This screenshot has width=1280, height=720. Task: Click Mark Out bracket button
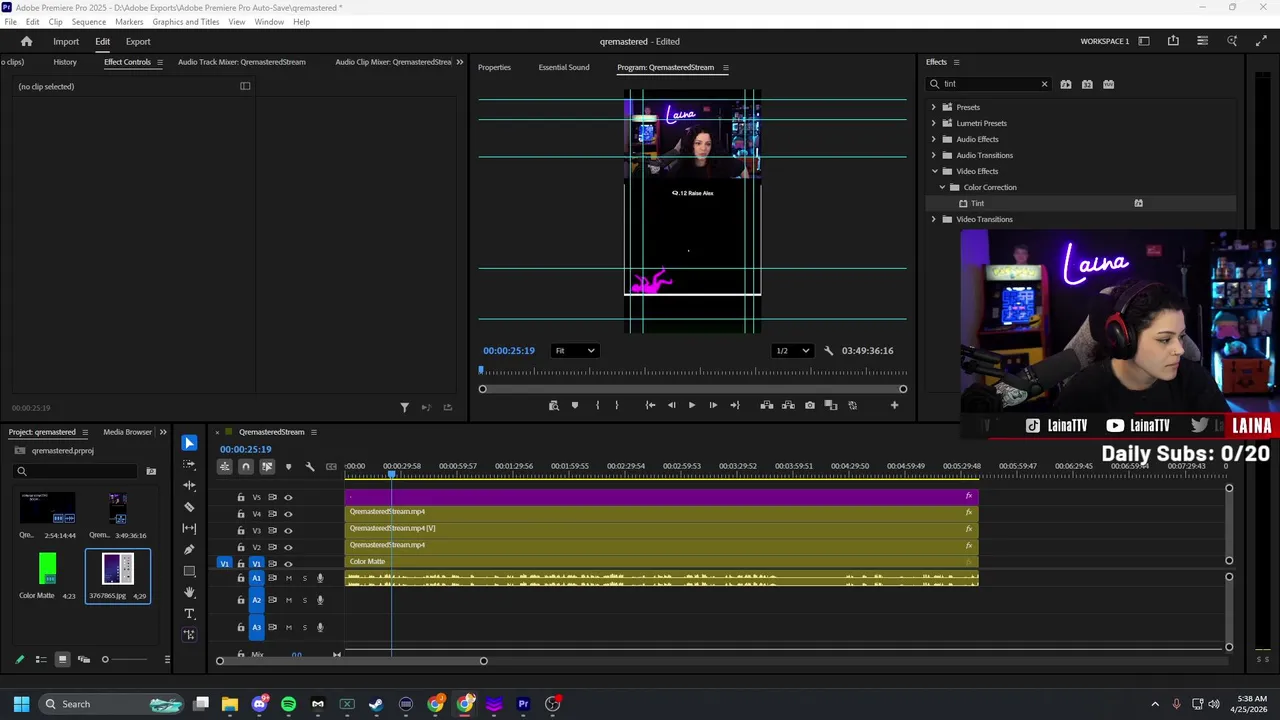[x=616, y=405]
